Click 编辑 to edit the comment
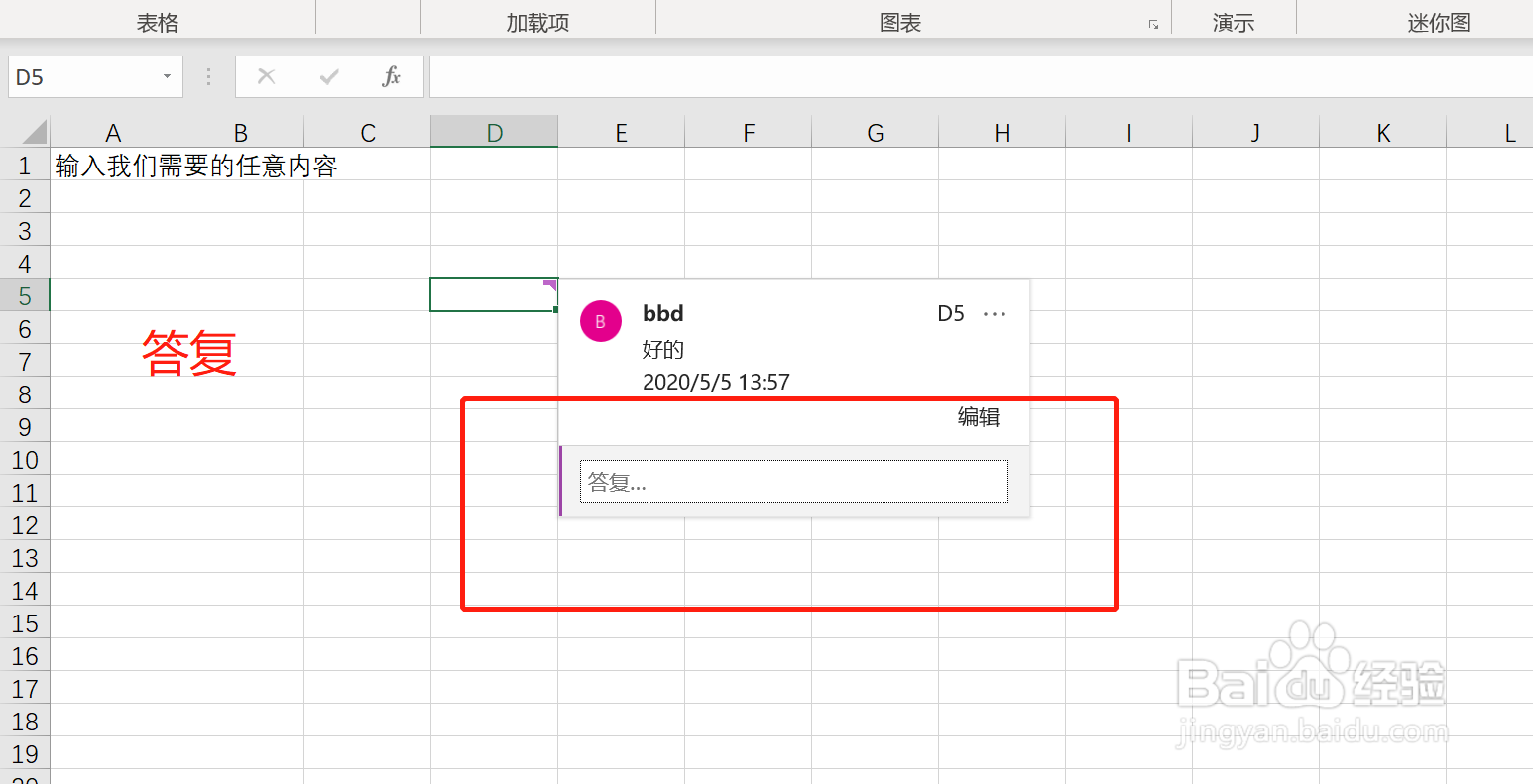Viewport: 1533px width, 784px height. pos(978,417)
